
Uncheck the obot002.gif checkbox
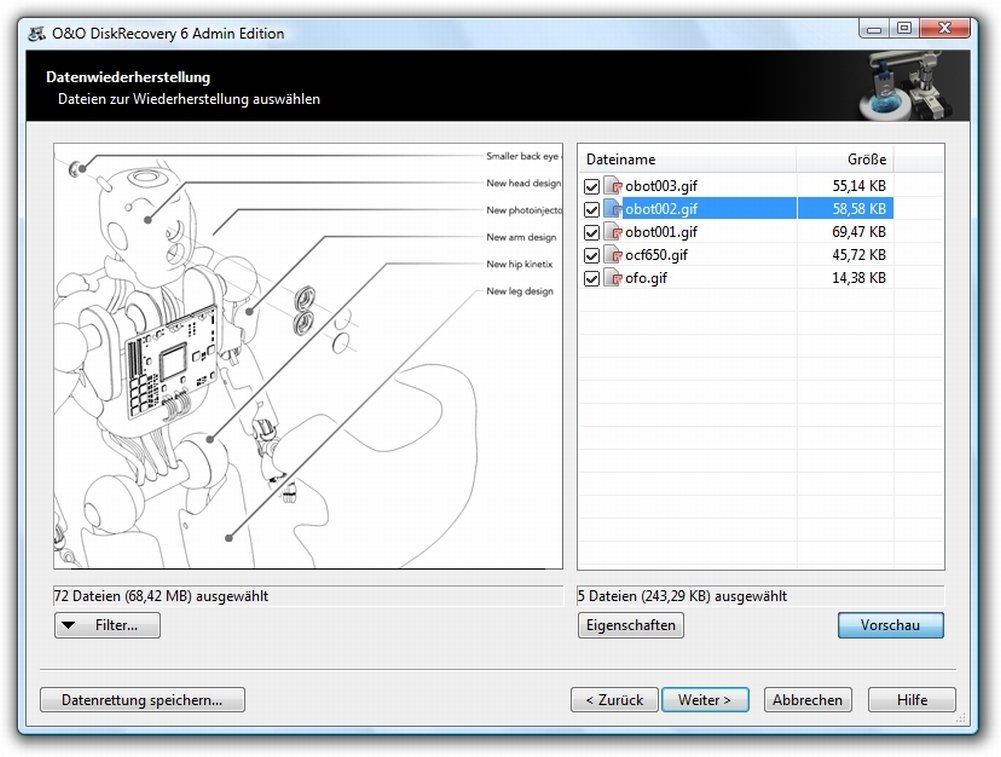[x=591, y=209]
